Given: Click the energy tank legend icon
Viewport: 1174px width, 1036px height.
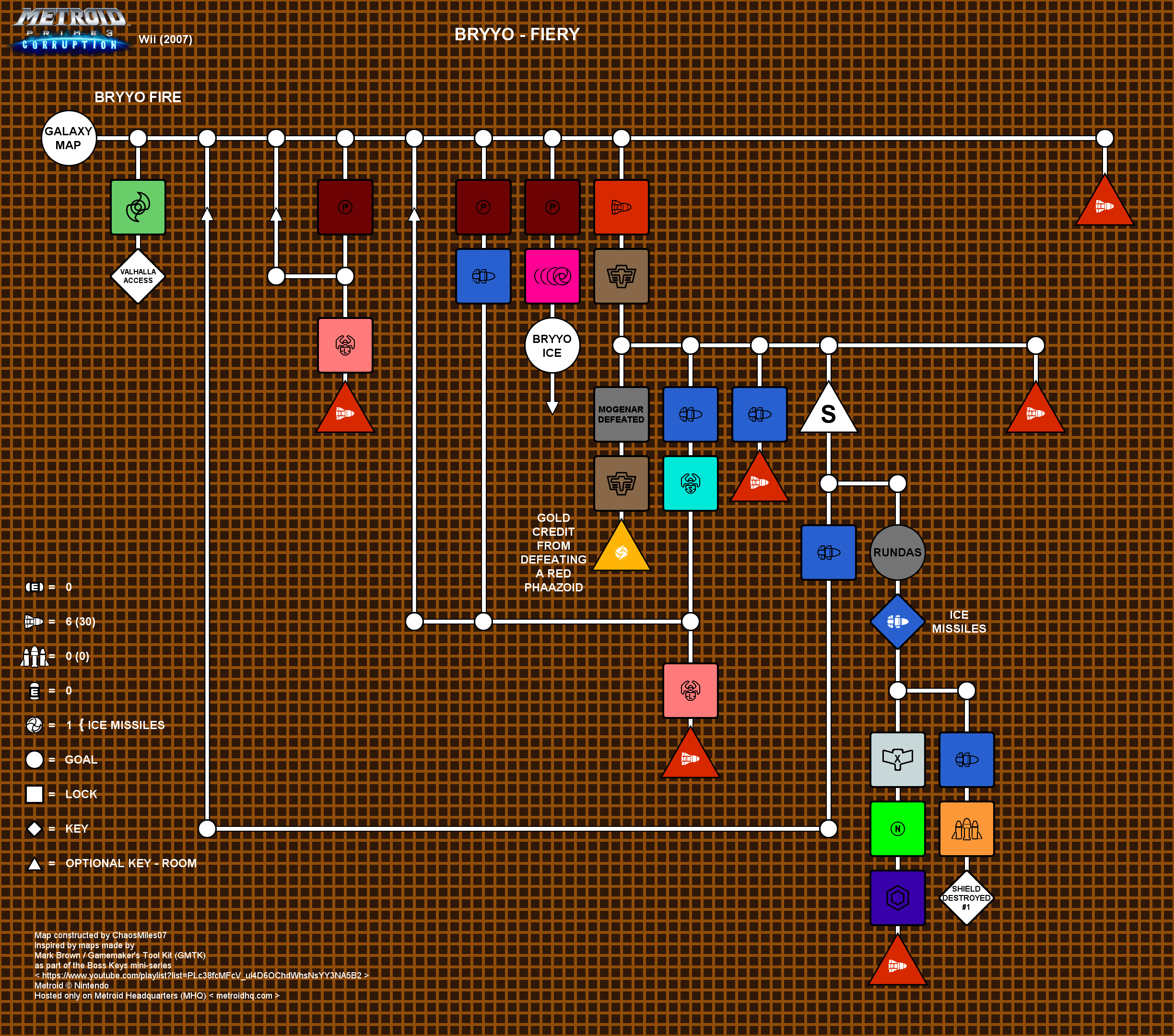Looking at the screenshot, I should 35,587.
